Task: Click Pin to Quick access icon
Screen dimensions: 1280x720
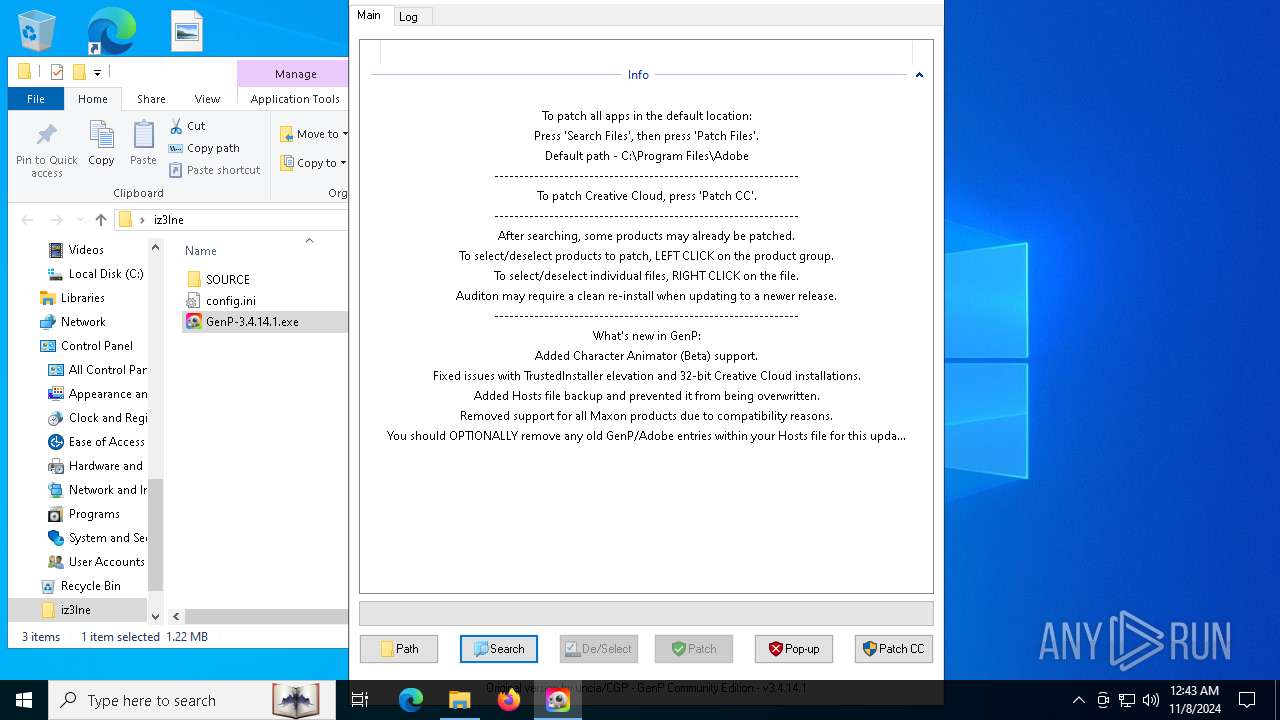Action: (47, 150)
